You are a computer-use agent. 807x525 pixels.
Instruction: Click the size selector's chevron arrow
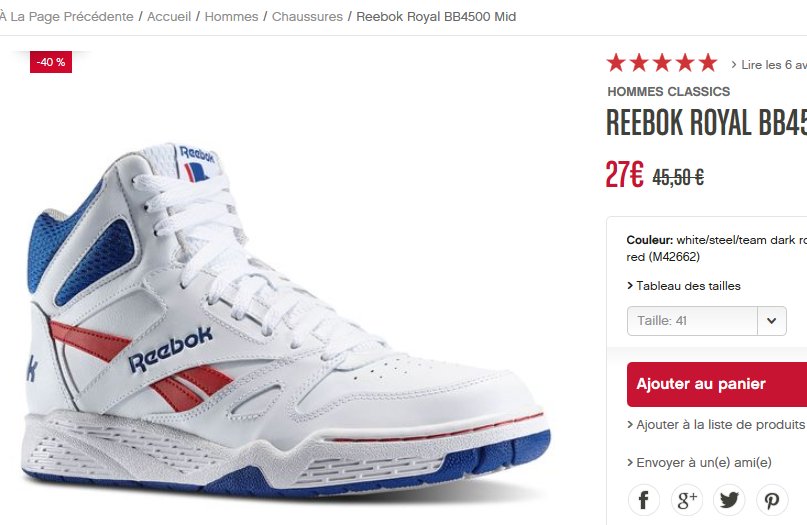tap(771, 321)
